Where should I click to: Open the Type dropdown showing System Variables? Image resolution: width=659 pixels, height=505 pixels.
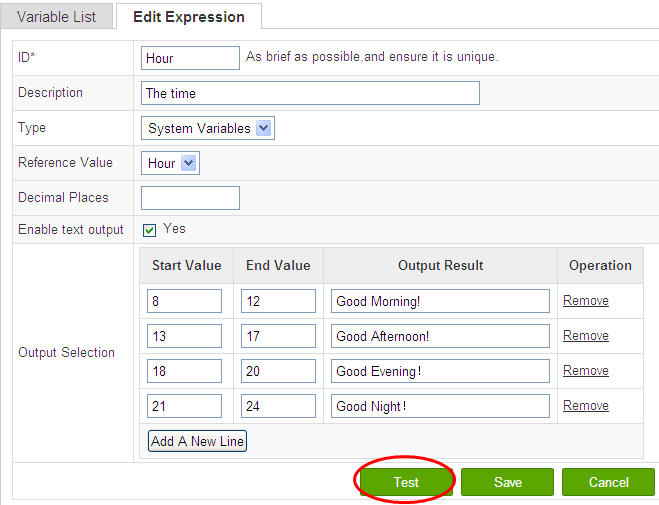(208, 128)
